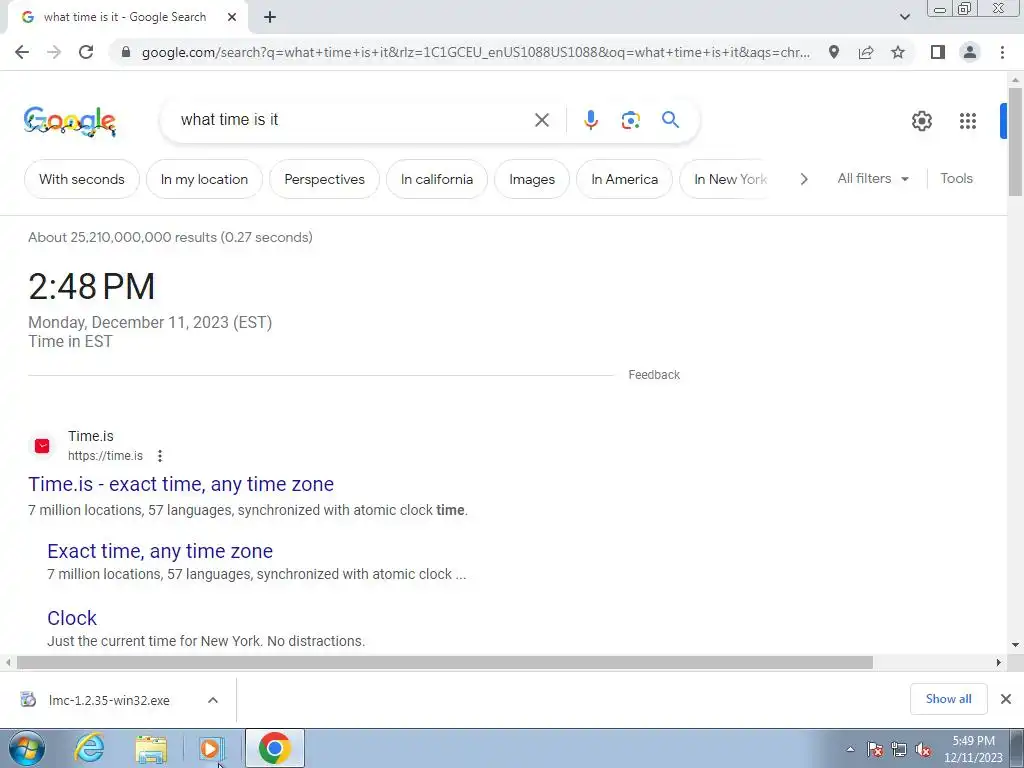Click the forward navigation arrow
Viewport: 1024px width, 768px height.
[x=54, y=52]
